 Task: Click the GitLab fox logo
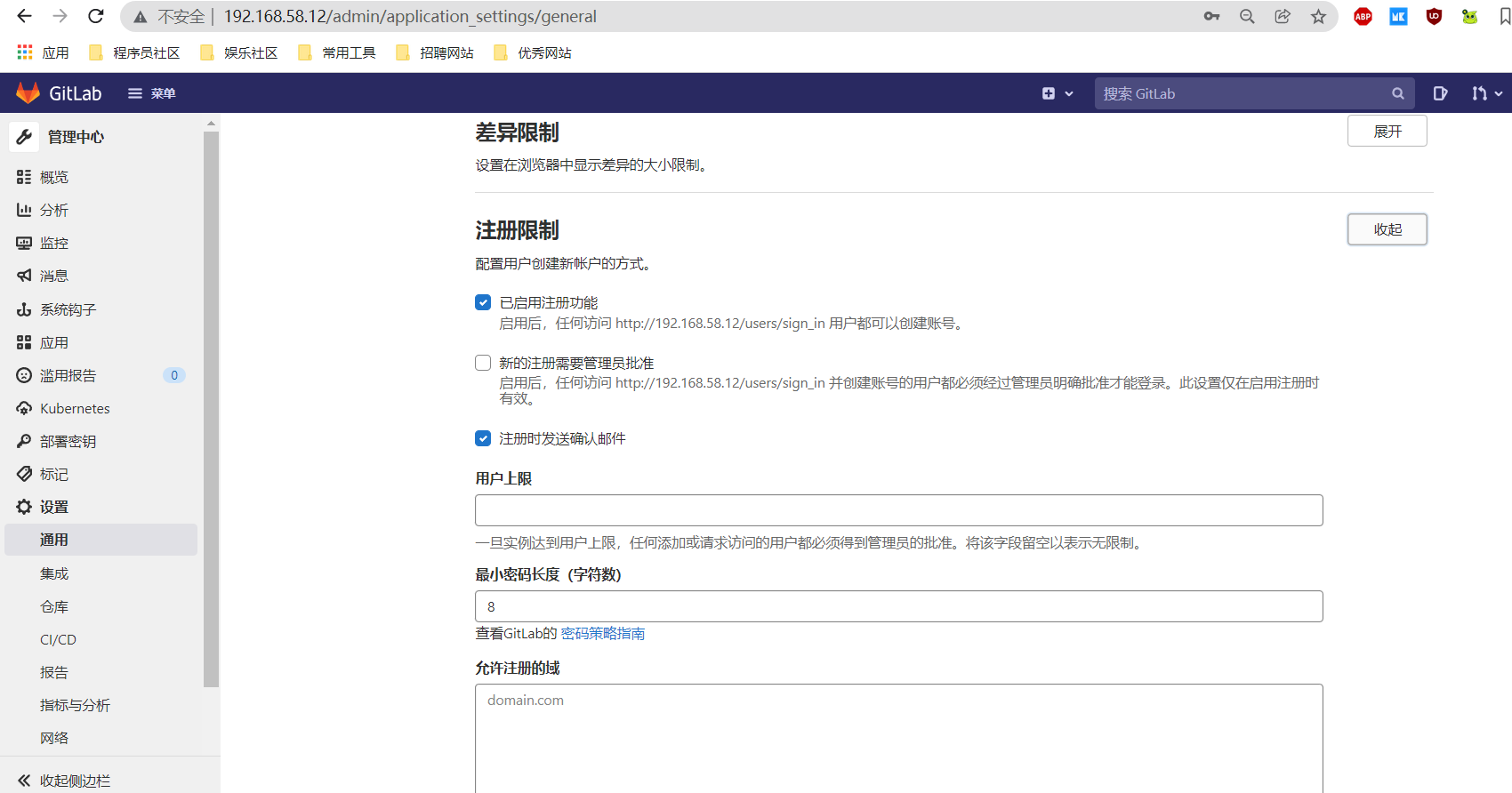coord(28,93)
